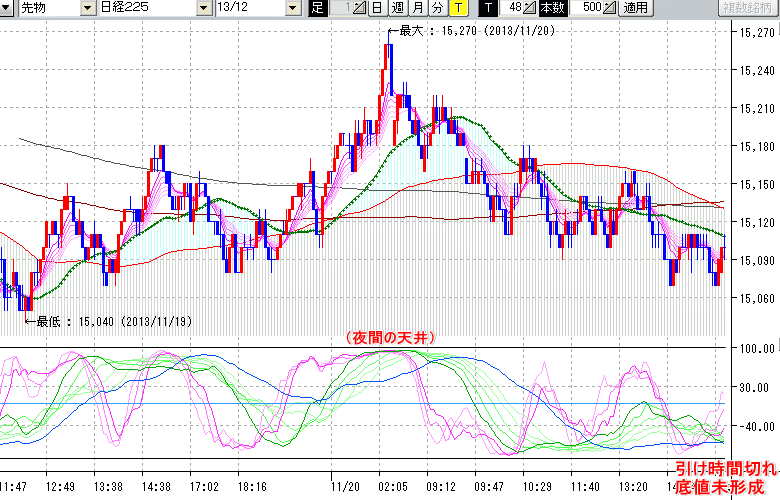Choose the 分 minute candle button
This screenshot has width=780, height=500.
437,9
